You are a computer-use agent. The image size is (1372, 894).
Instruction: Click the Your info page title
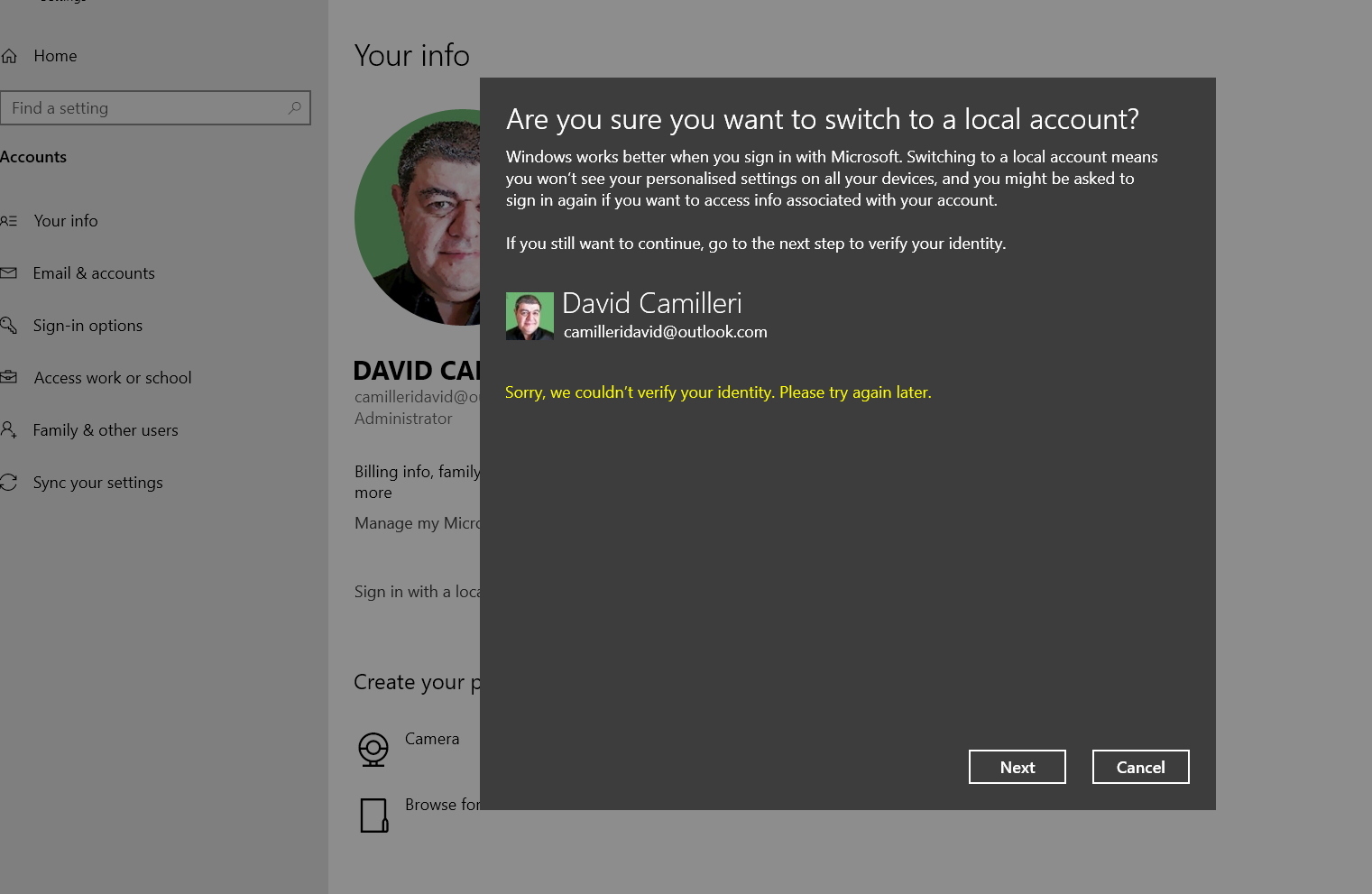point(411,56)
